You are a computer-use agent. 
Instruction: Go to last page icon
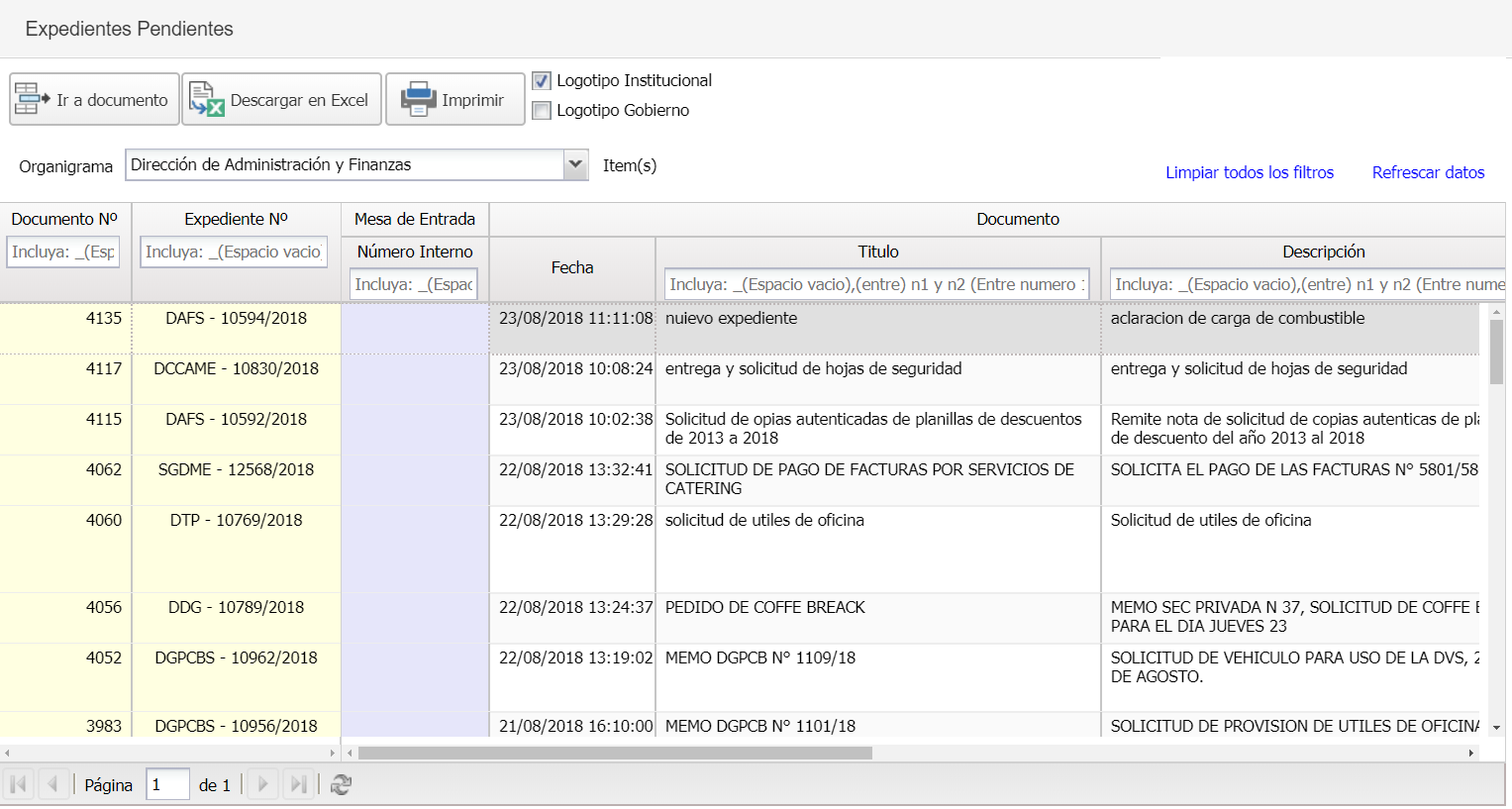pos(298,784)
